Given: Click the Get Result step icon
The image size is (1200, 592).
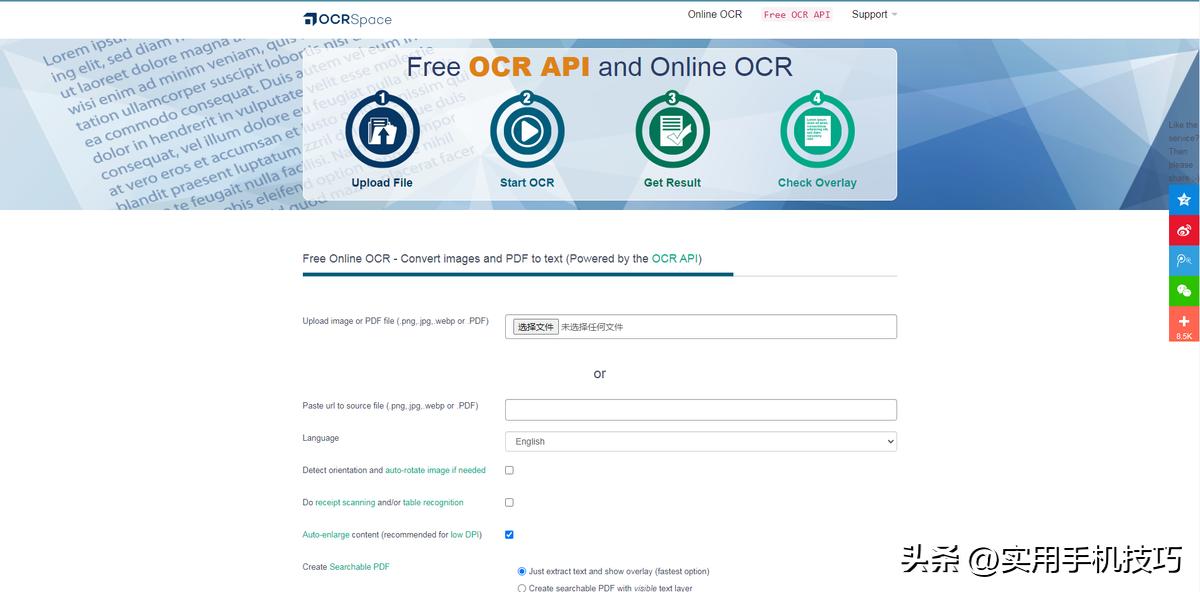Looking at the screenshot, I should tap(672, 131).
